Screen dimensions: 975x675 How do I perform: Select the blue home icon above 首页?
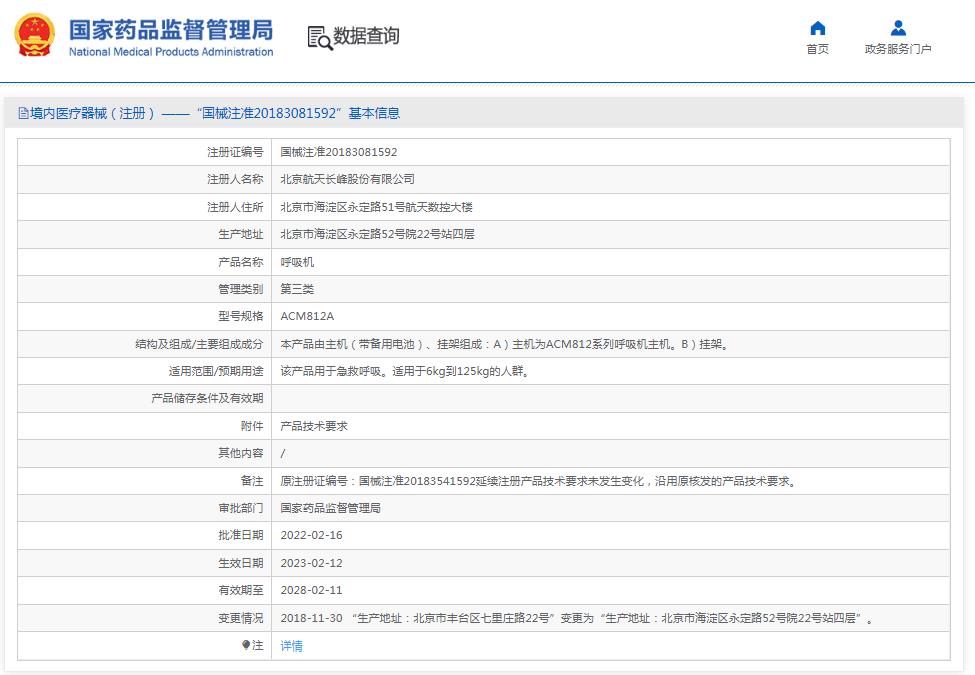[817, 29]
